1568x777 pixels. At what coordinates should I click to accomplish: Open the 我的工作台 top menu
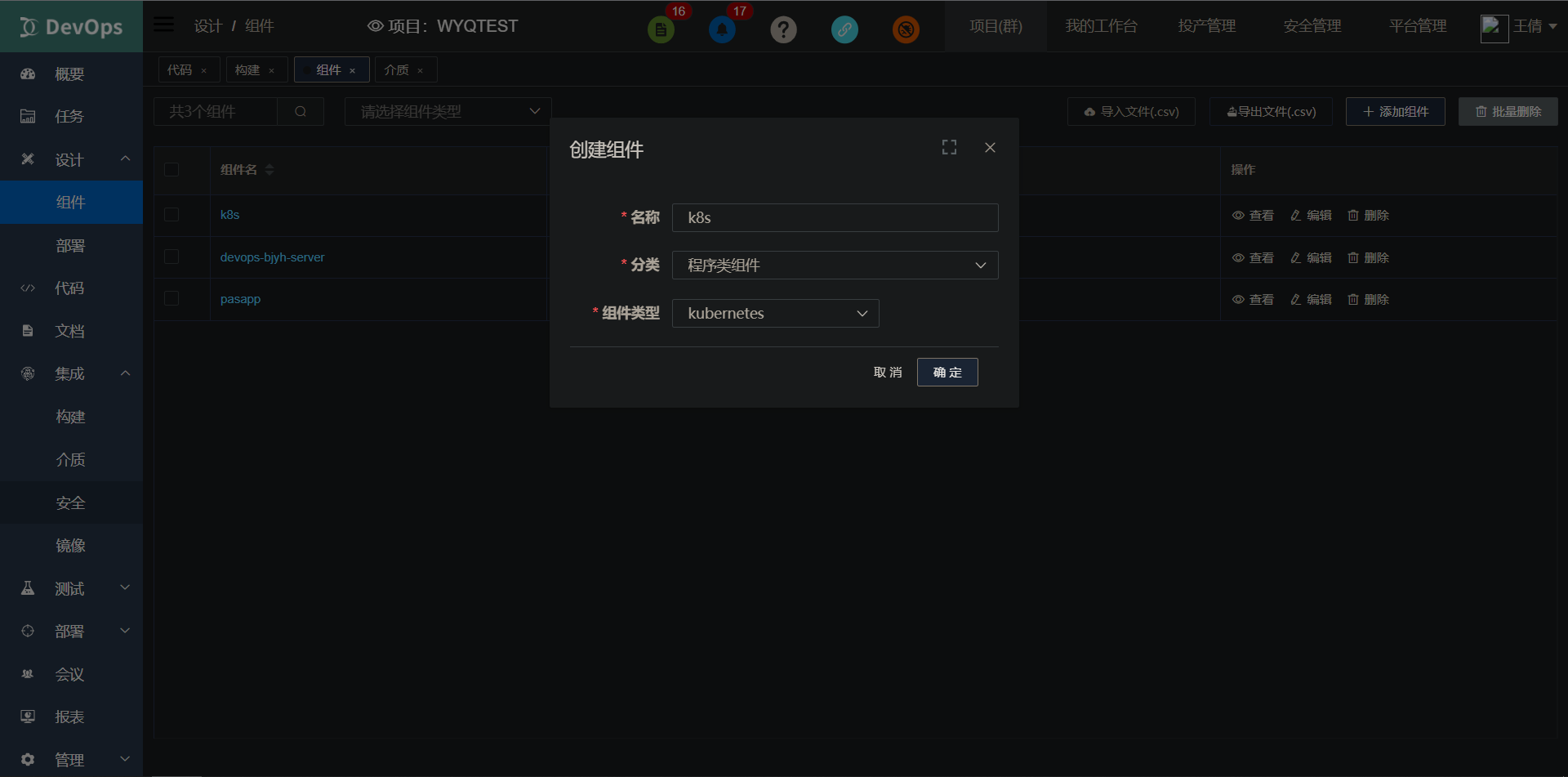coord(1101,26)
